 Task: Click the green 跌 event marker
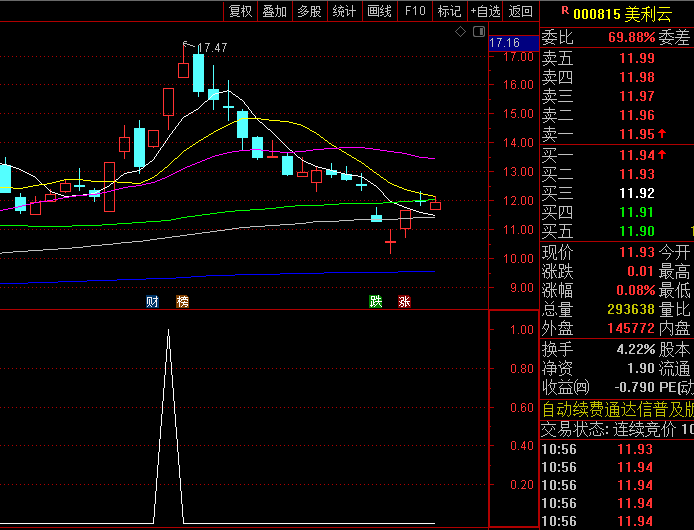376,301
